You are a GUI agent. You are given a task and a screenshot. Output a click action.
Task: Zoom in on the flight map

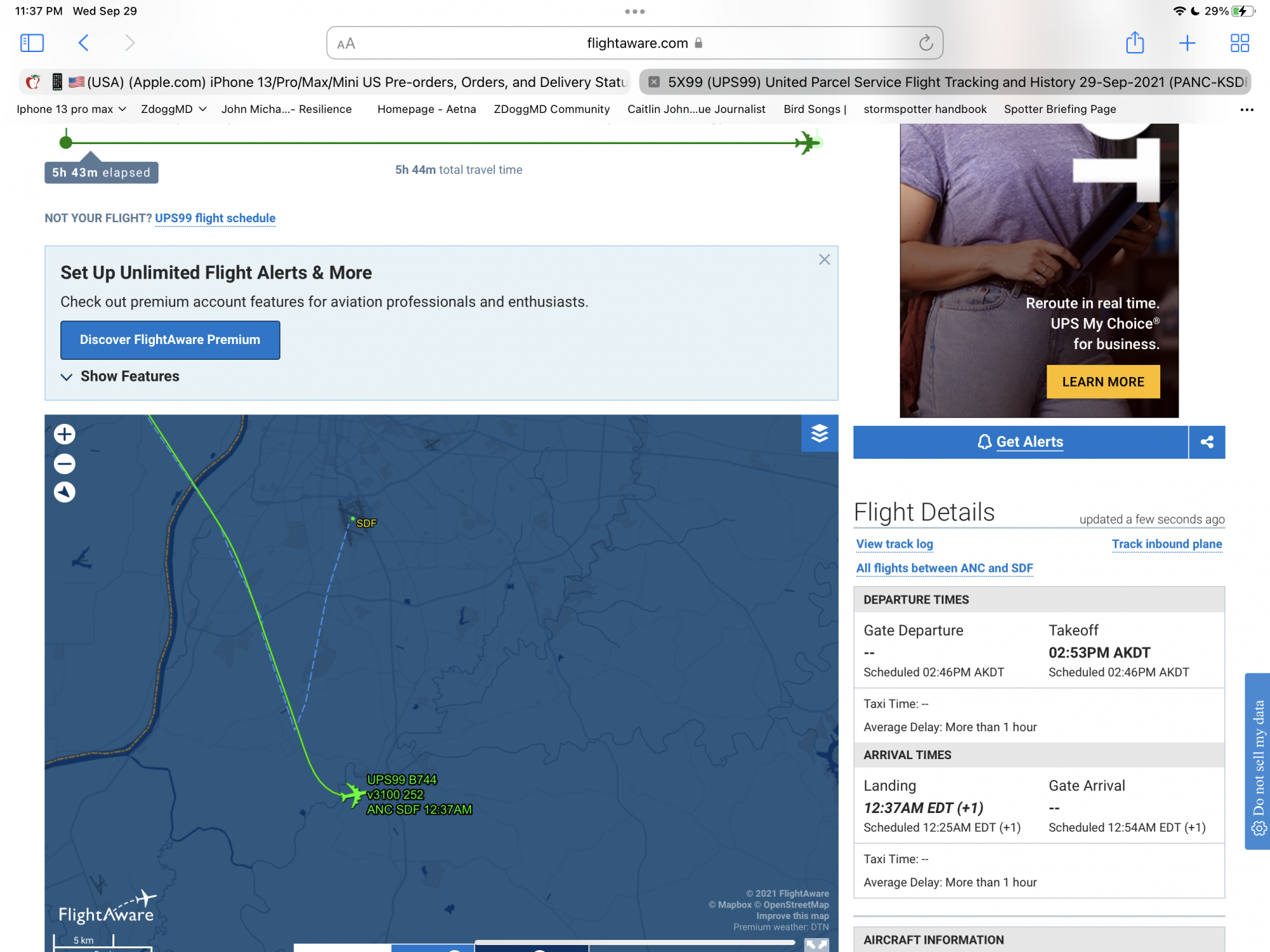64,434
